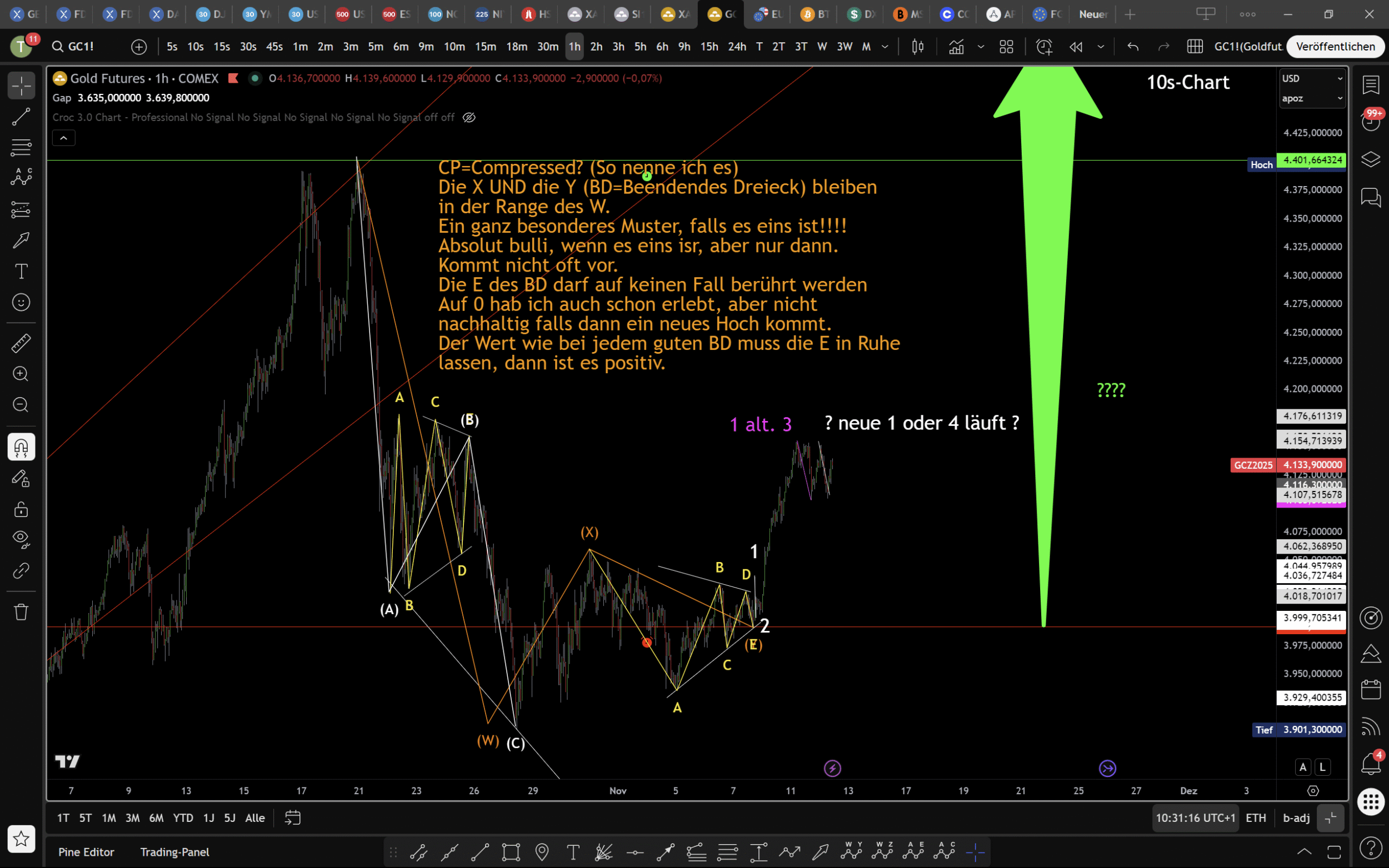1389x868 pixels.
Task: Toggle the lock all drawings tool
Action: click(21, 509)
